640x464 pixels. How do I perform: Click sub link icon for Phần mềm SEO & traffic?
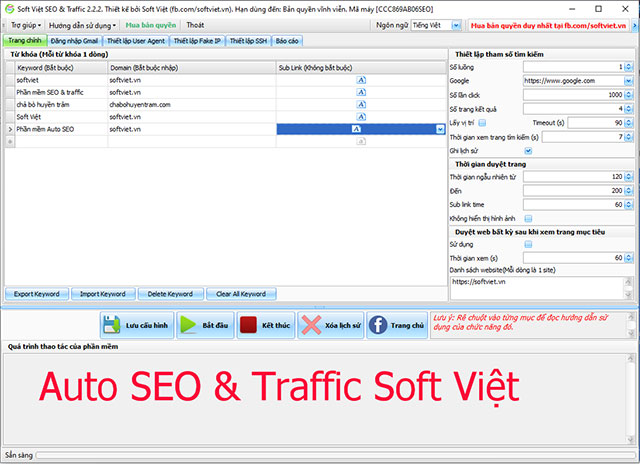click(x=361, y=92)
